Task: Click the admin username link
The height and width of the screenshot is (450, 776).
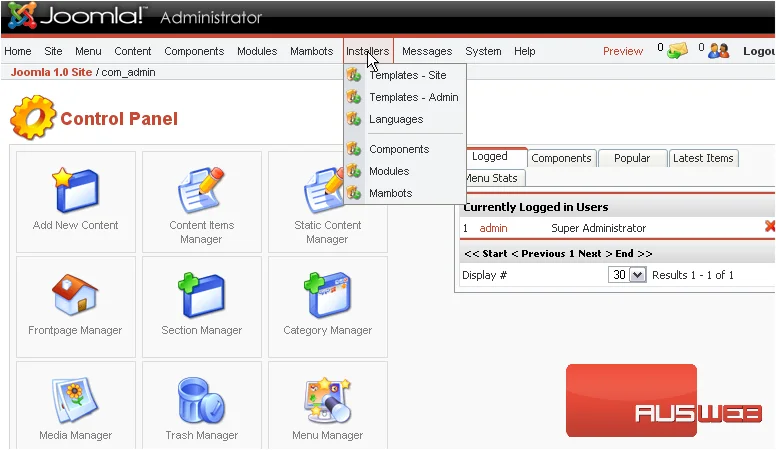Action: click(493, 228)
